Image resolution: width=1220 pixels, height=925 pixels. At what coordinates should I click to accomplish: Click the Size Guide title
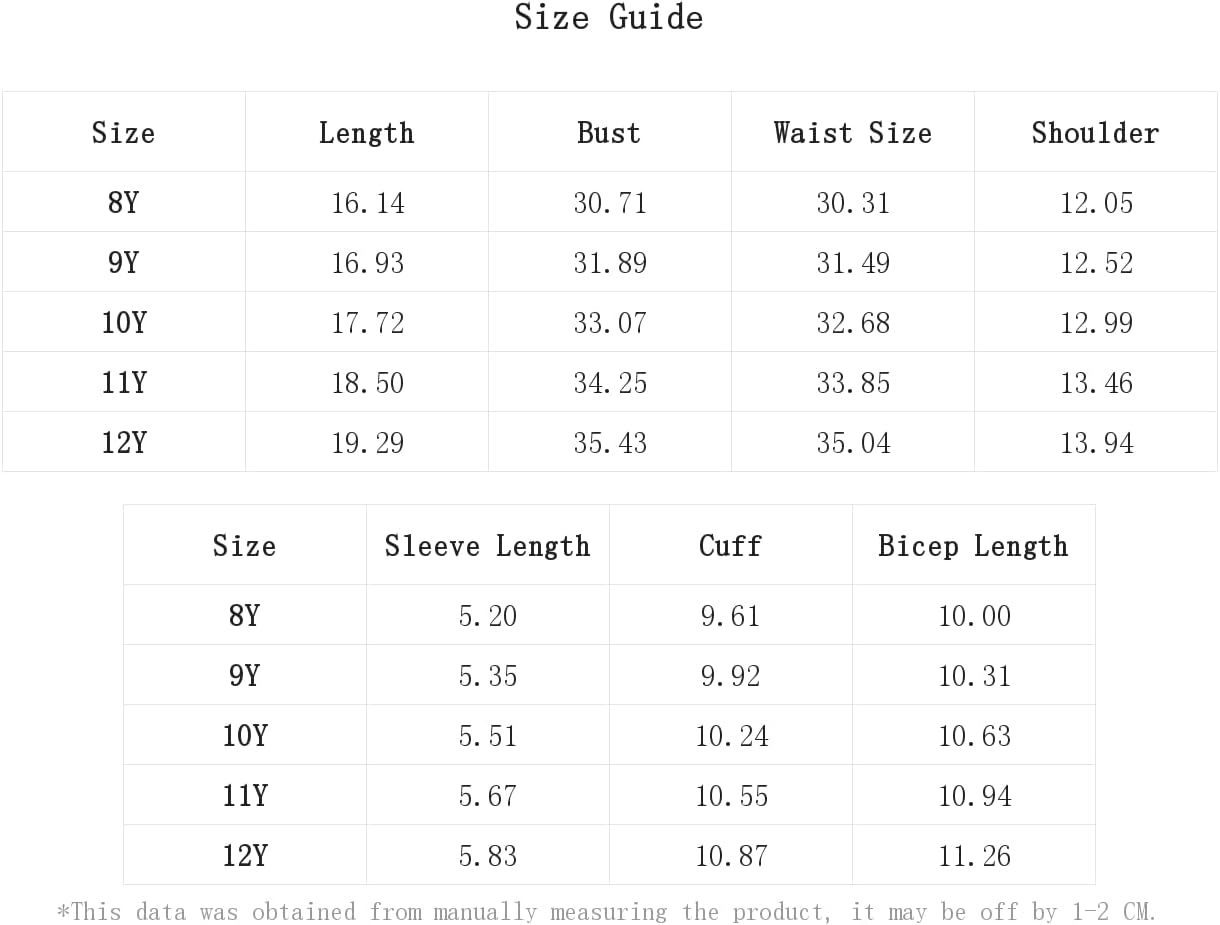(609, 18)
